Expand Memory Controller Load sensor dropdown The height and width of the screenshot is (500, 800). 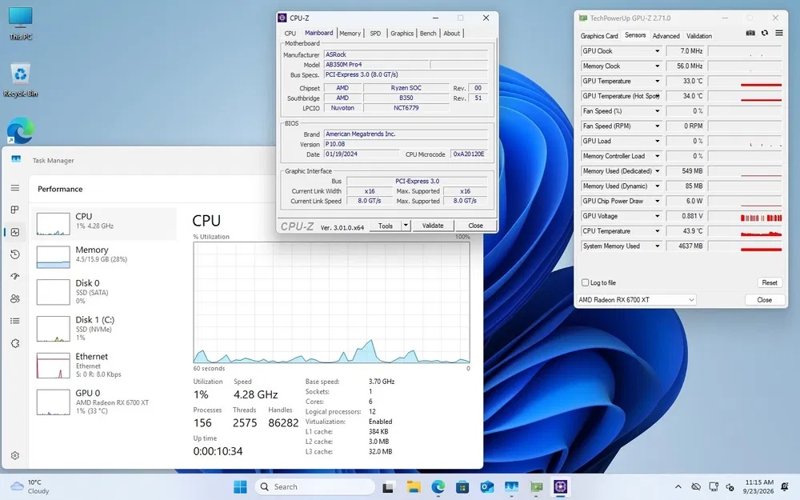coord(657,156)
